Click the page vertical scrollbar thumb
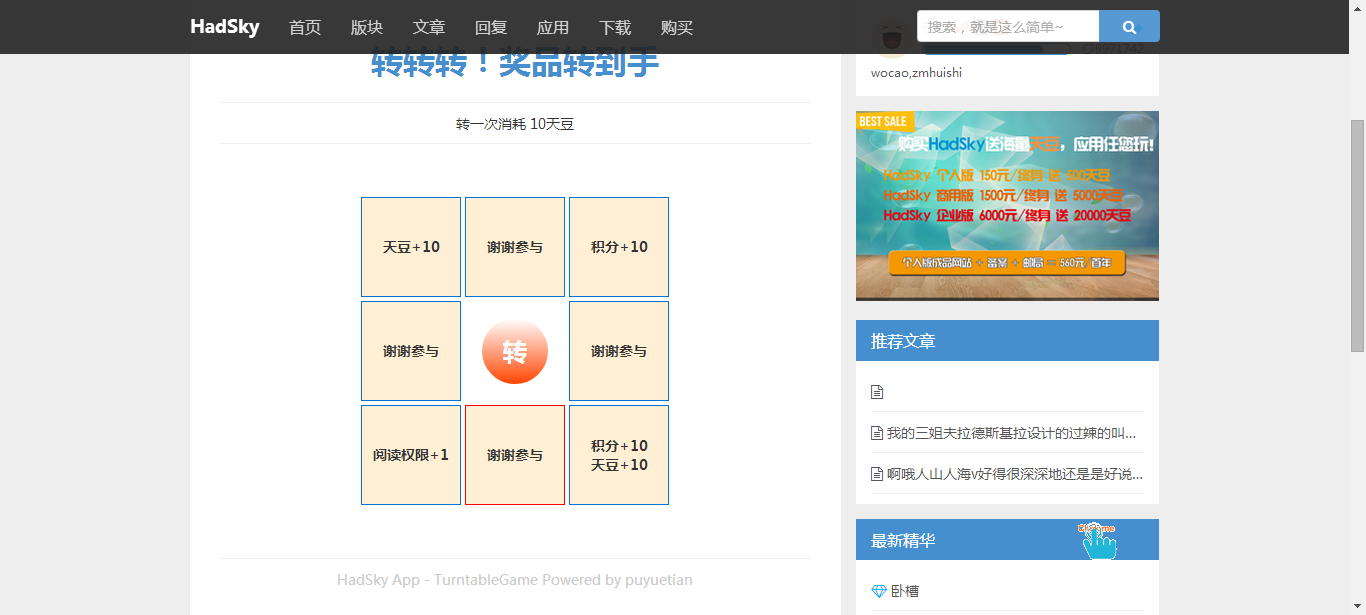This screenshot has height=615, width=1366. click(1357, 236)
